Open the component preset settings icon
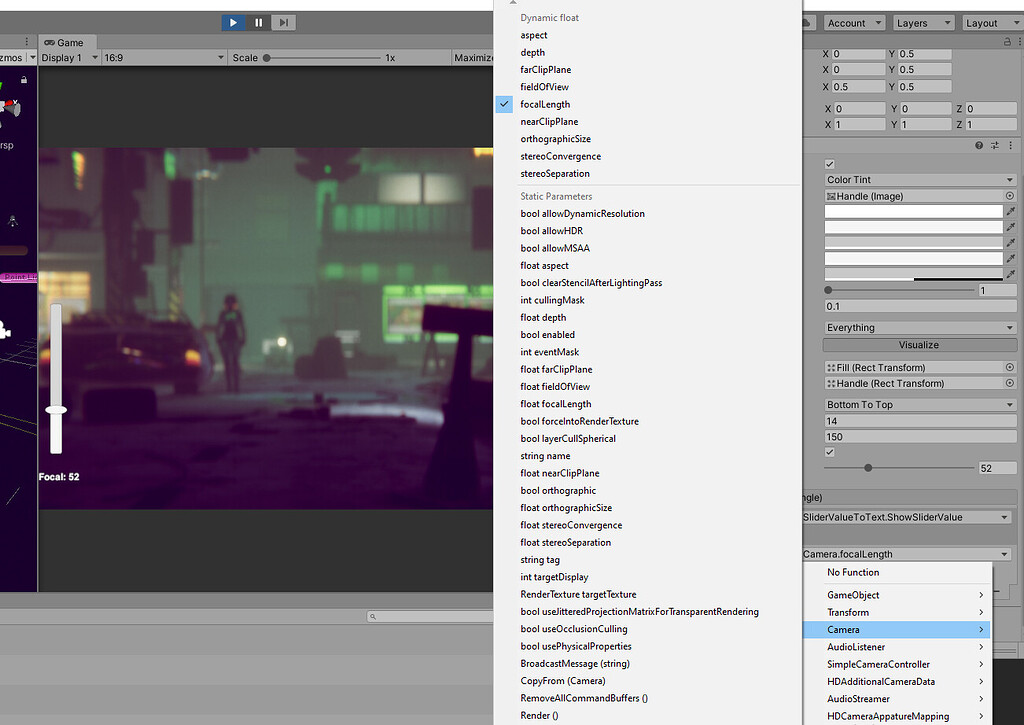 [x=995, y=146]
